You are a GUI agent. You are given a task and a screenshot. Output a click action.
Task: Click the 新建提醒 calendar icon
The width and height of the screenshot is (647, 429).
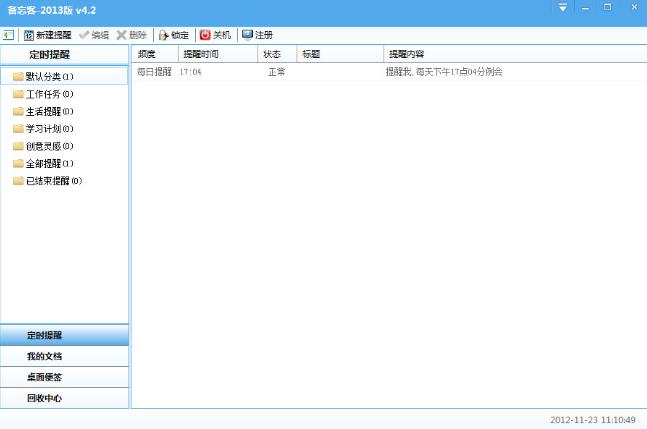[28, 35]
